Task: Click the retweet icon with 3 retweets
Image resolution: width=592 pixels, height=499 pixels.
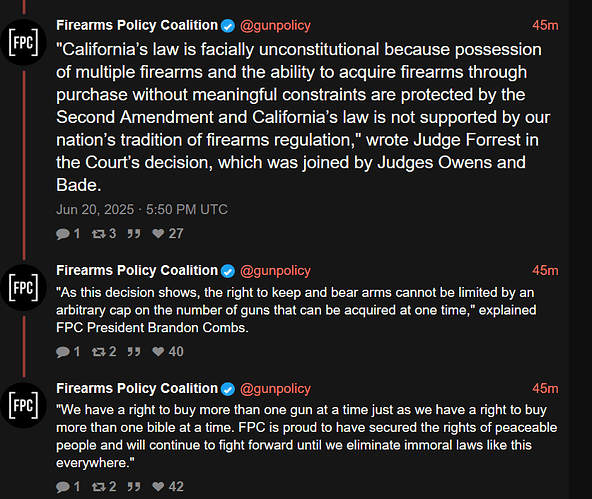Action: pos(99,234)
